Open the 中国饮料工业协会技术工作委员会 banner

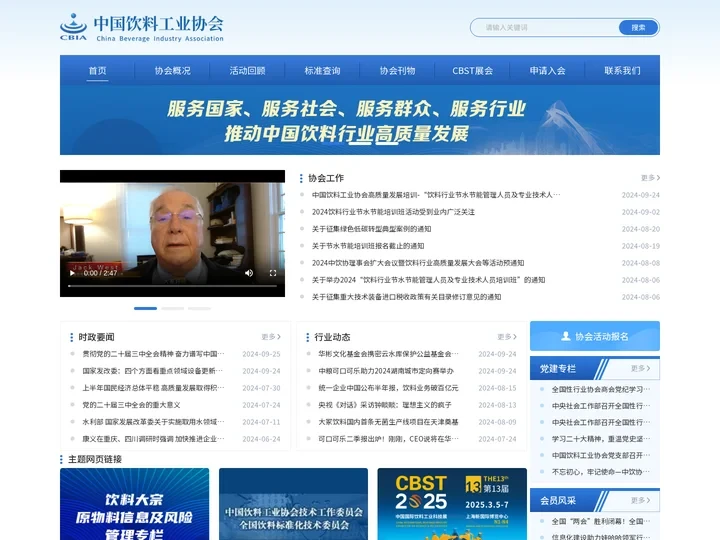coord(293,504)
